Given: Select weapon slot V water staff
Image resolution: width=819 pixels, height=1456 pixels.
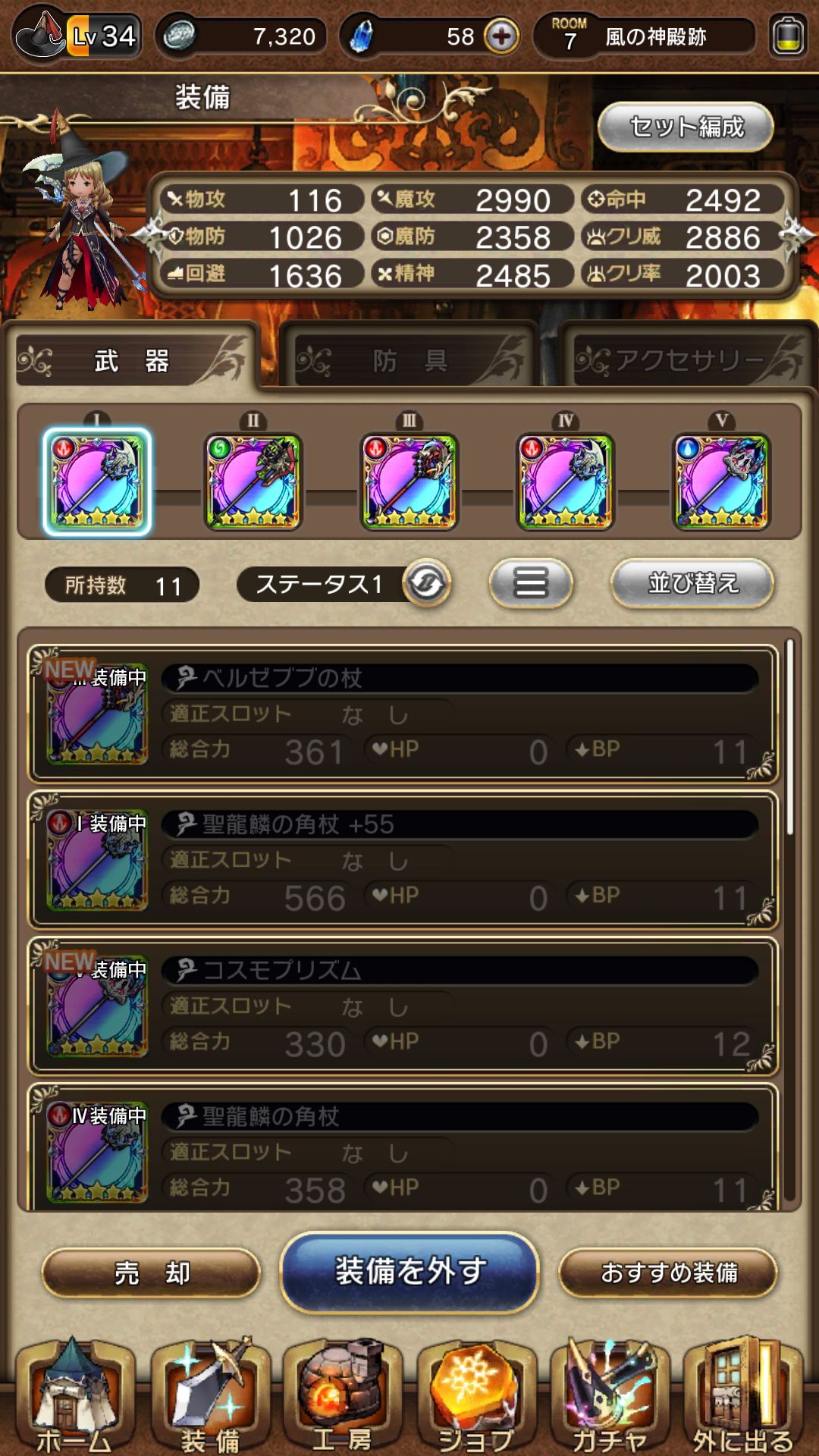Looking at the screenshot, I should click(721, 482).
